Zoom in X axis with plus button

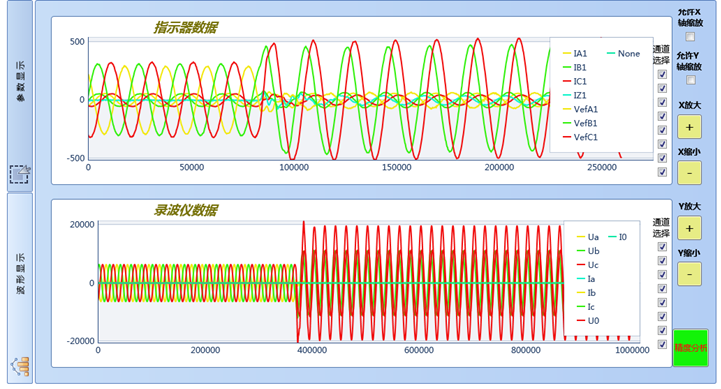(689, 127)
